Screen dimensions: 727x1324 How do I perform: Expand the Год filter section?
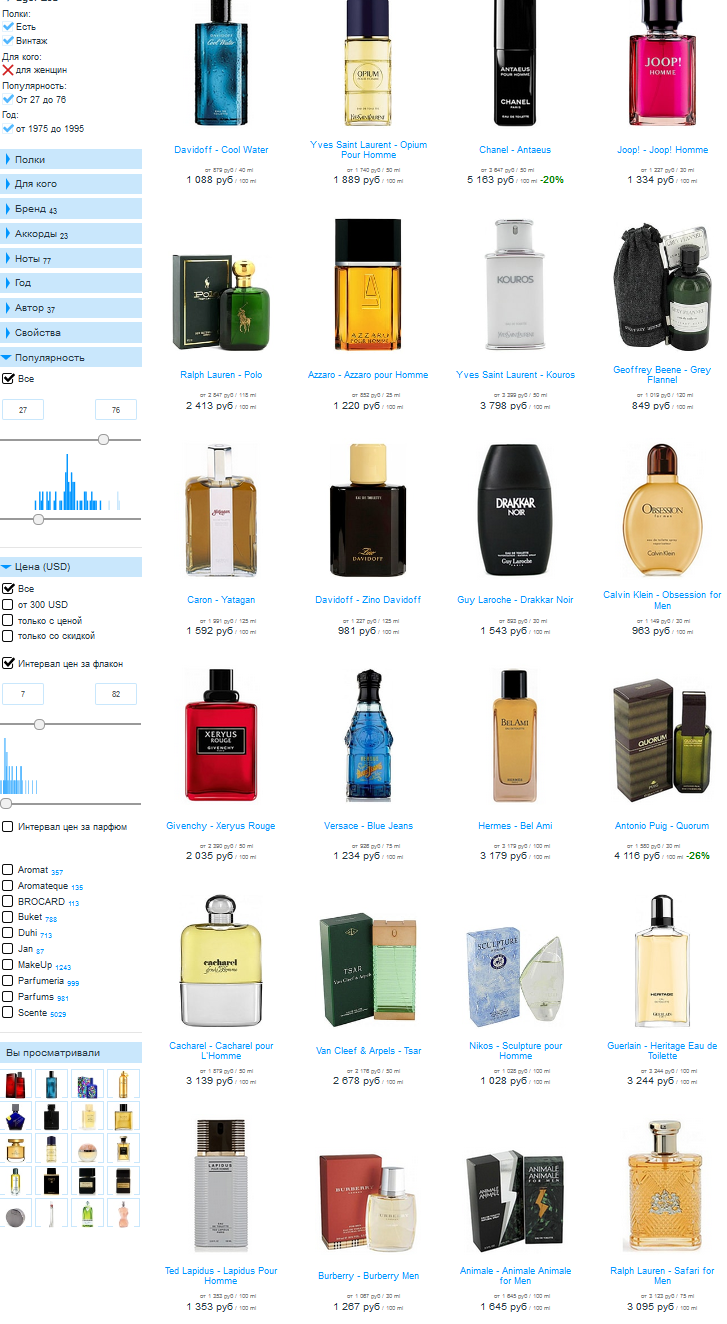coord(71,283)
